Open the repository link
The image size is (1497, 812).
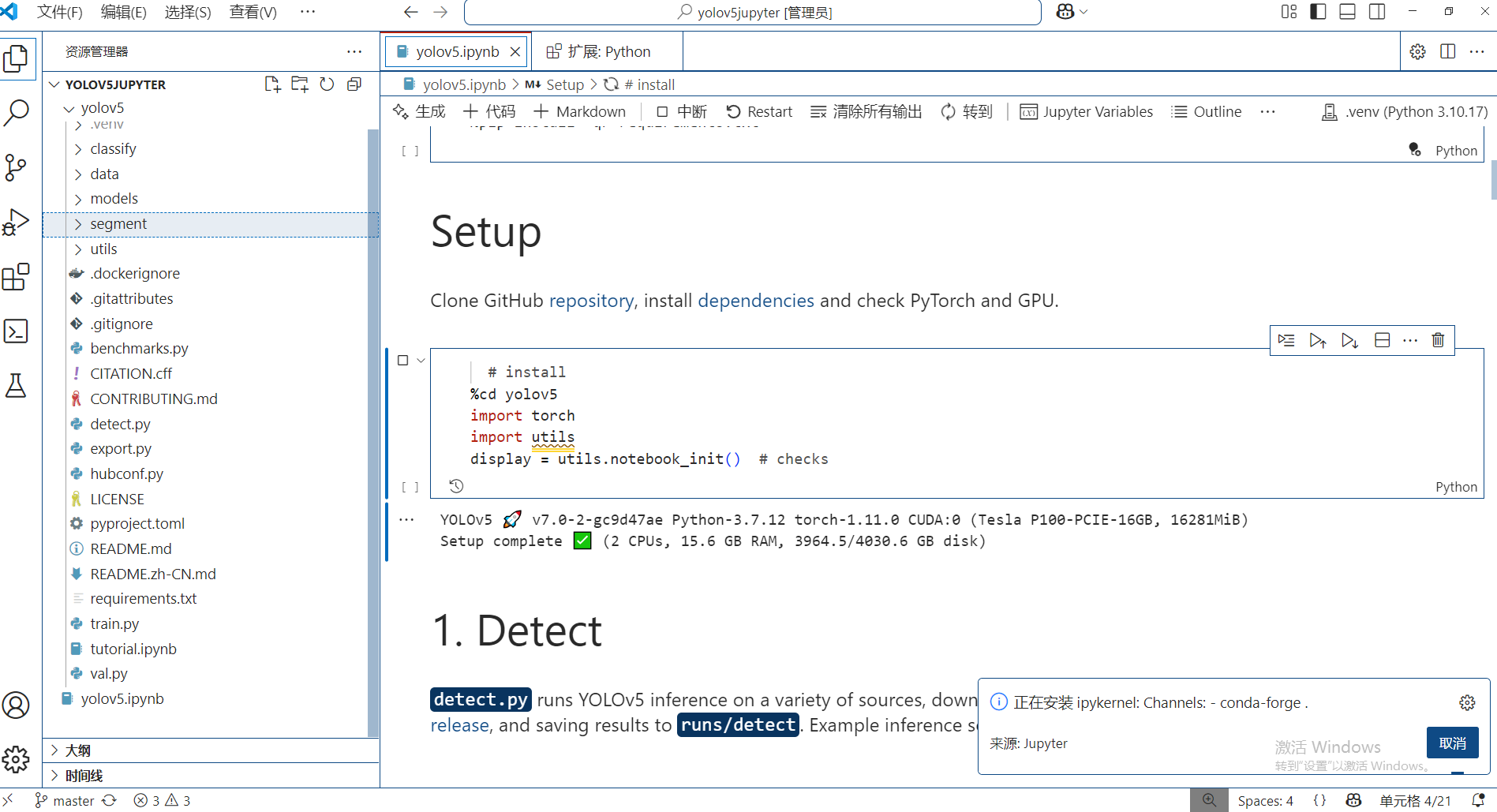tap(591, 301)
